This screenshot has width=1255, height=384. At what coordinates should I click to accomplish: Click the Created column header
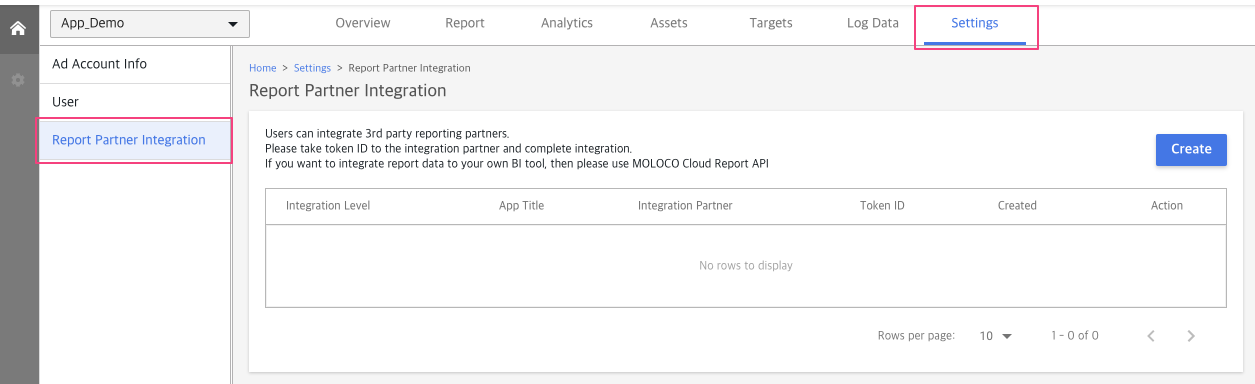(x=1017, y=206)
